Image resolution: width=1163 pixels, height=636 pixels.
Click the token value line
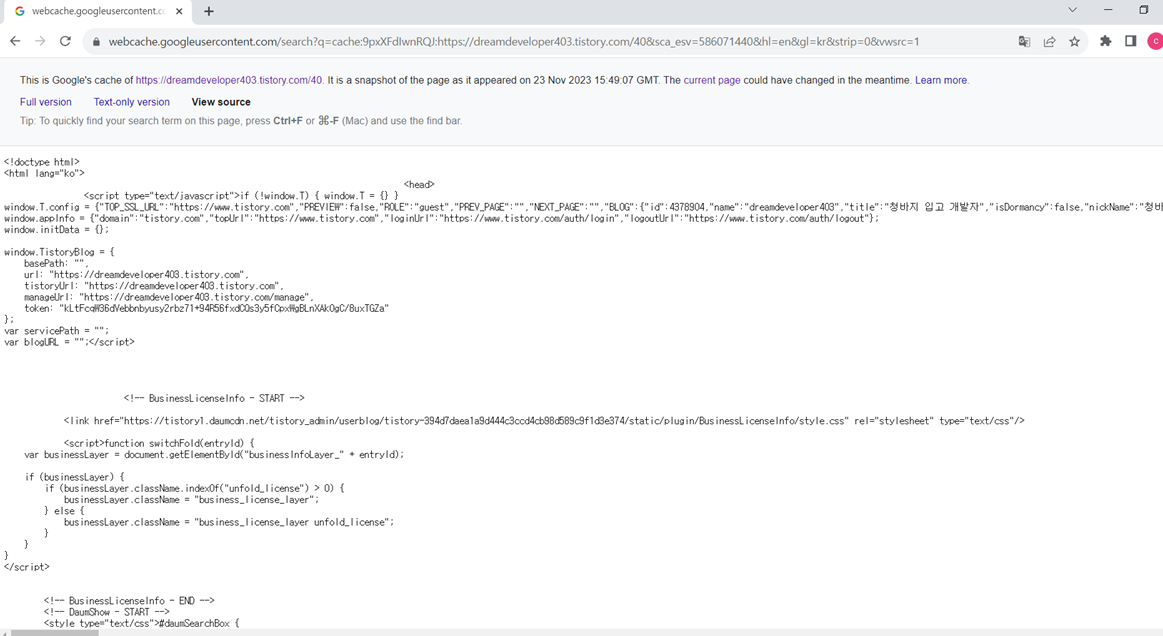pyautogui.click(x=206, y=308)
